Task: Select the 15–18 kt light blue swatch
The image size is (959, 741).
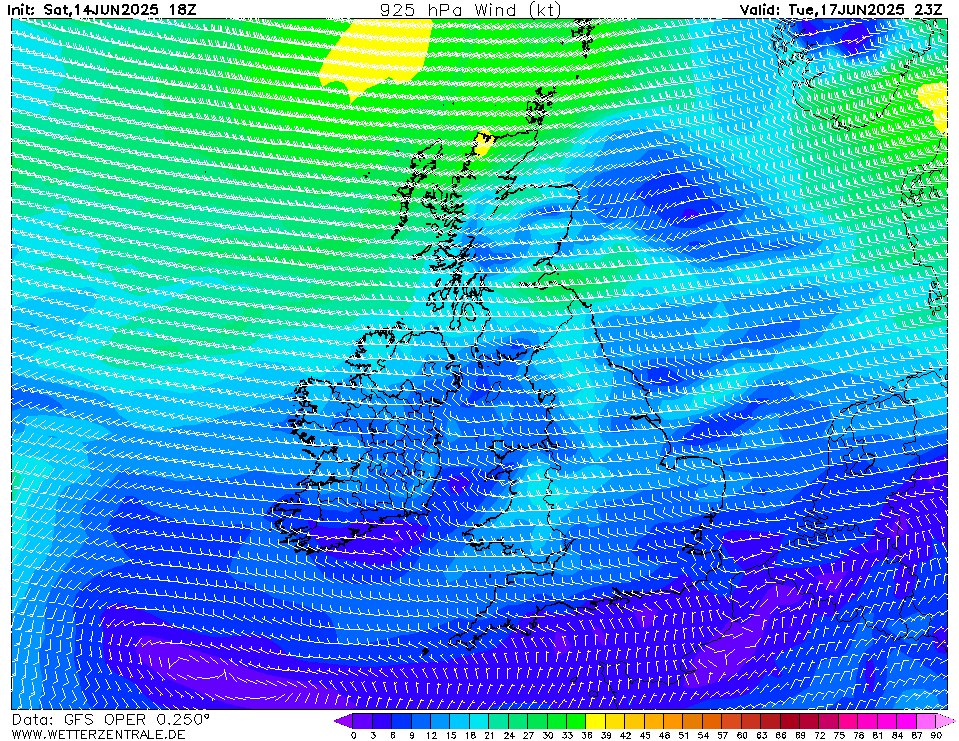Action: tap(460, 721)
